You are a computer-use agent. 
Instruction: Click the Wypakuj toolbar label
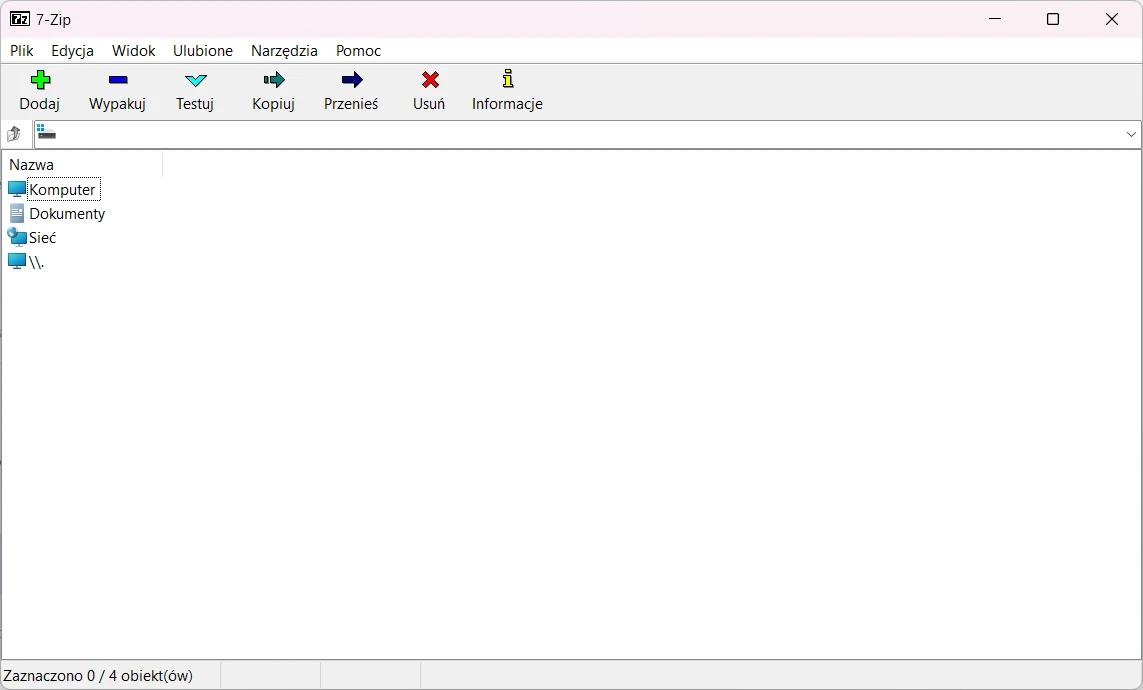pos(117,103)
